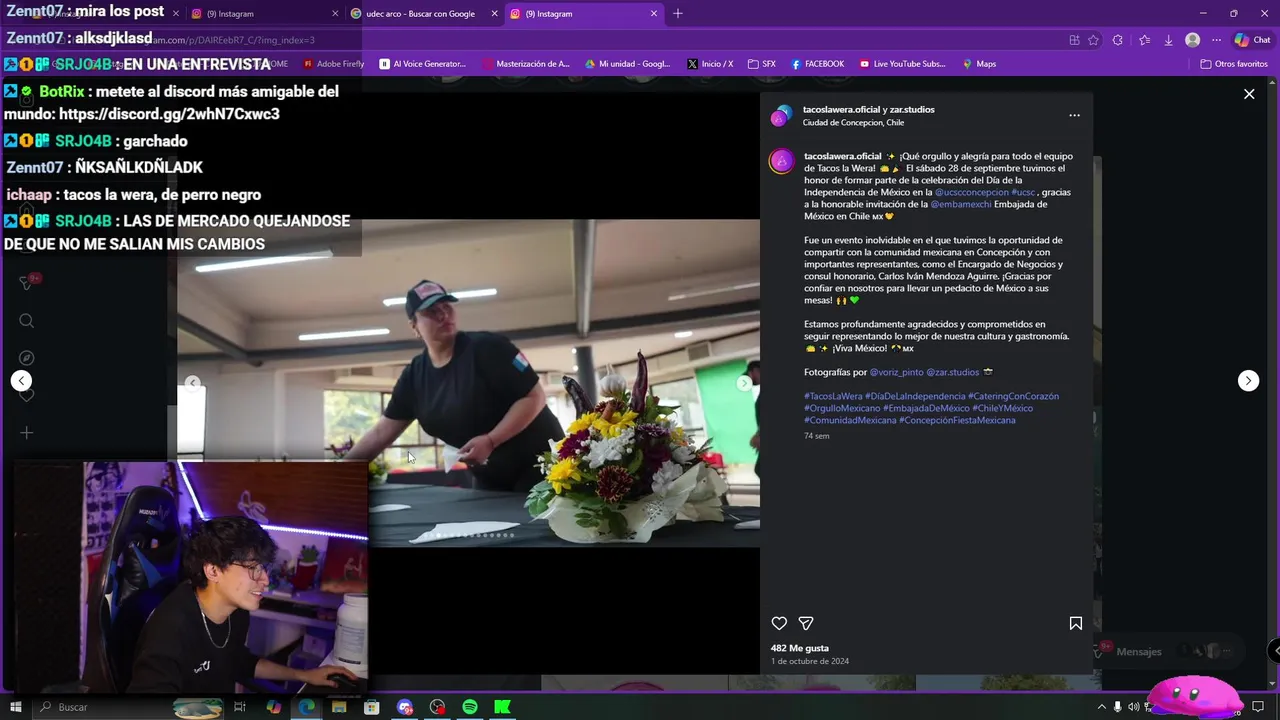The width and height of the screenshot is (1280, 720).
Task: Open volume control in system tray
Action: click(x=1133, y=707)
